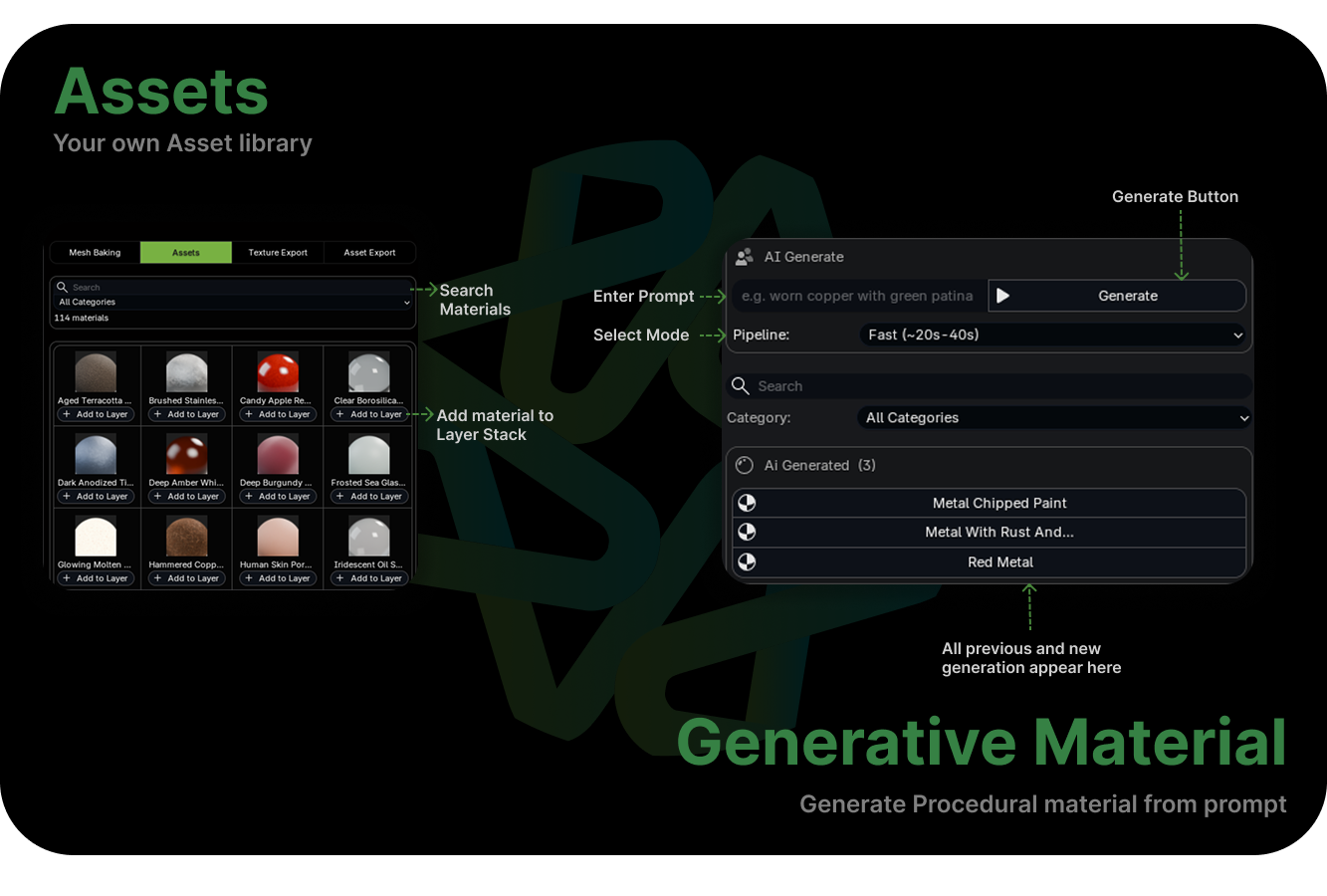Add Iridescent Oil material to layer
1327x896 pixels.
pos(369,578)
